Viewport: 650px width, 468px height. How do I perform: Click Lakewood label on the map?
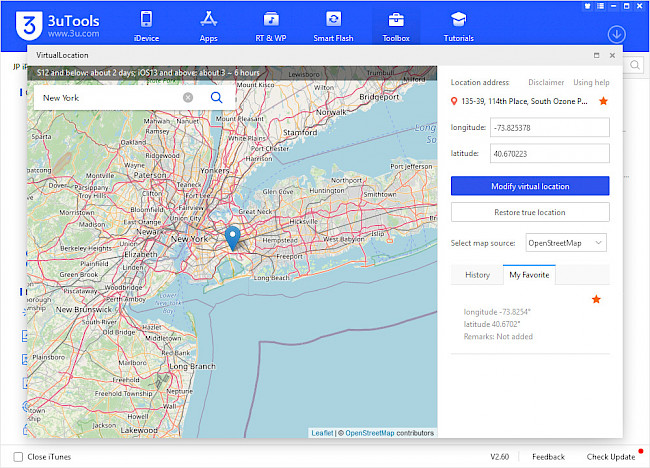click(x=139, y=430)
